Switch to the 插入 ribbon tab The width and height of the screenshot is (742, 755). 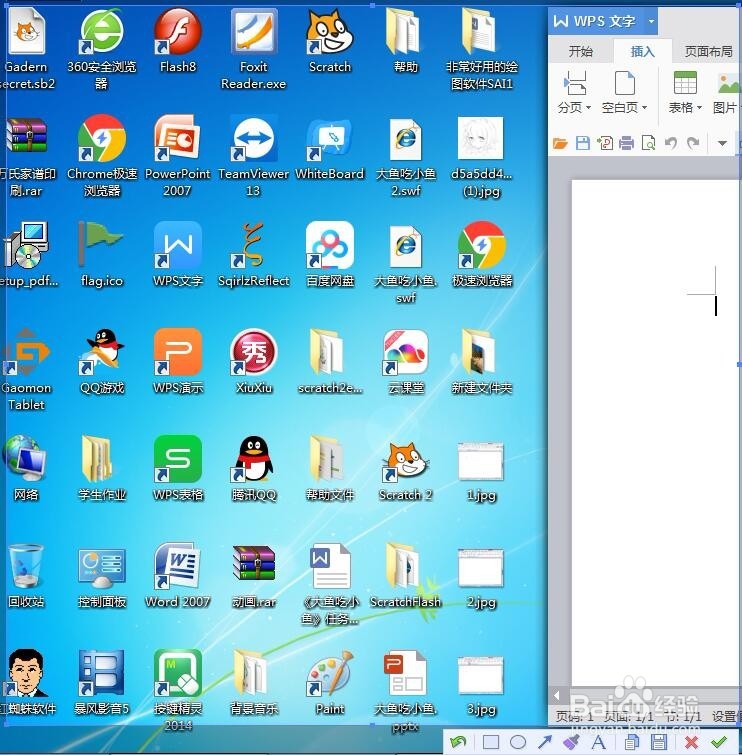click(x=643, y=51)
